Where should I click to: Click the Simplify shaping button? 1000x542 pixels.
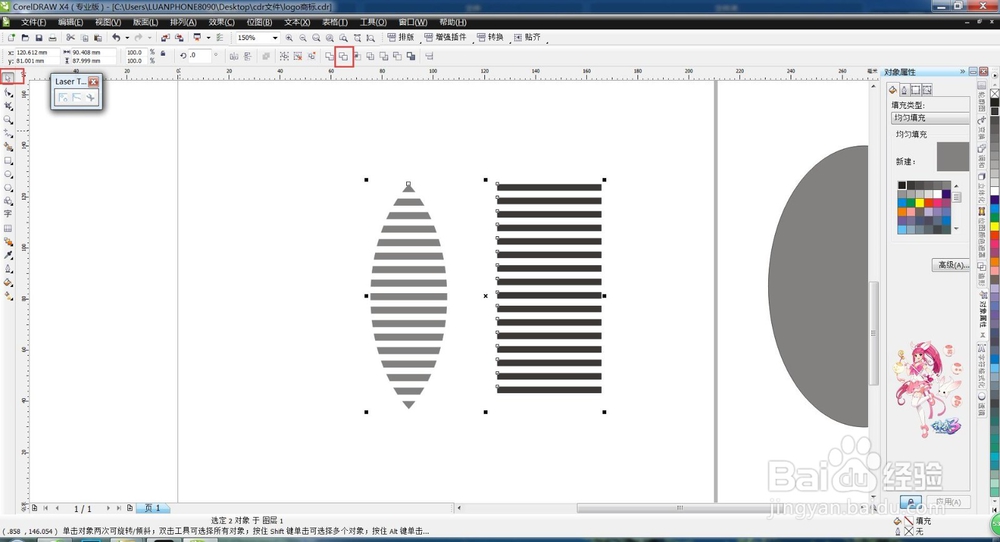tap(370, 56)
